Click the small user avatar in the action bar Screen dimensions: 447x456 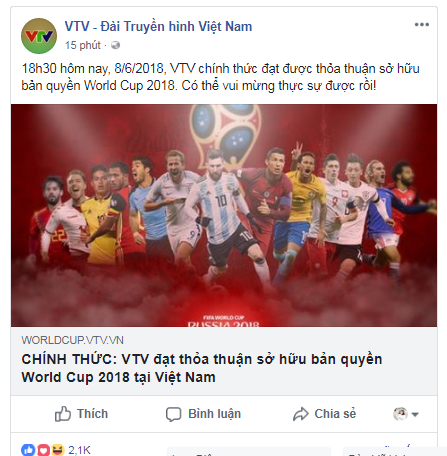[x=400, y=414]
